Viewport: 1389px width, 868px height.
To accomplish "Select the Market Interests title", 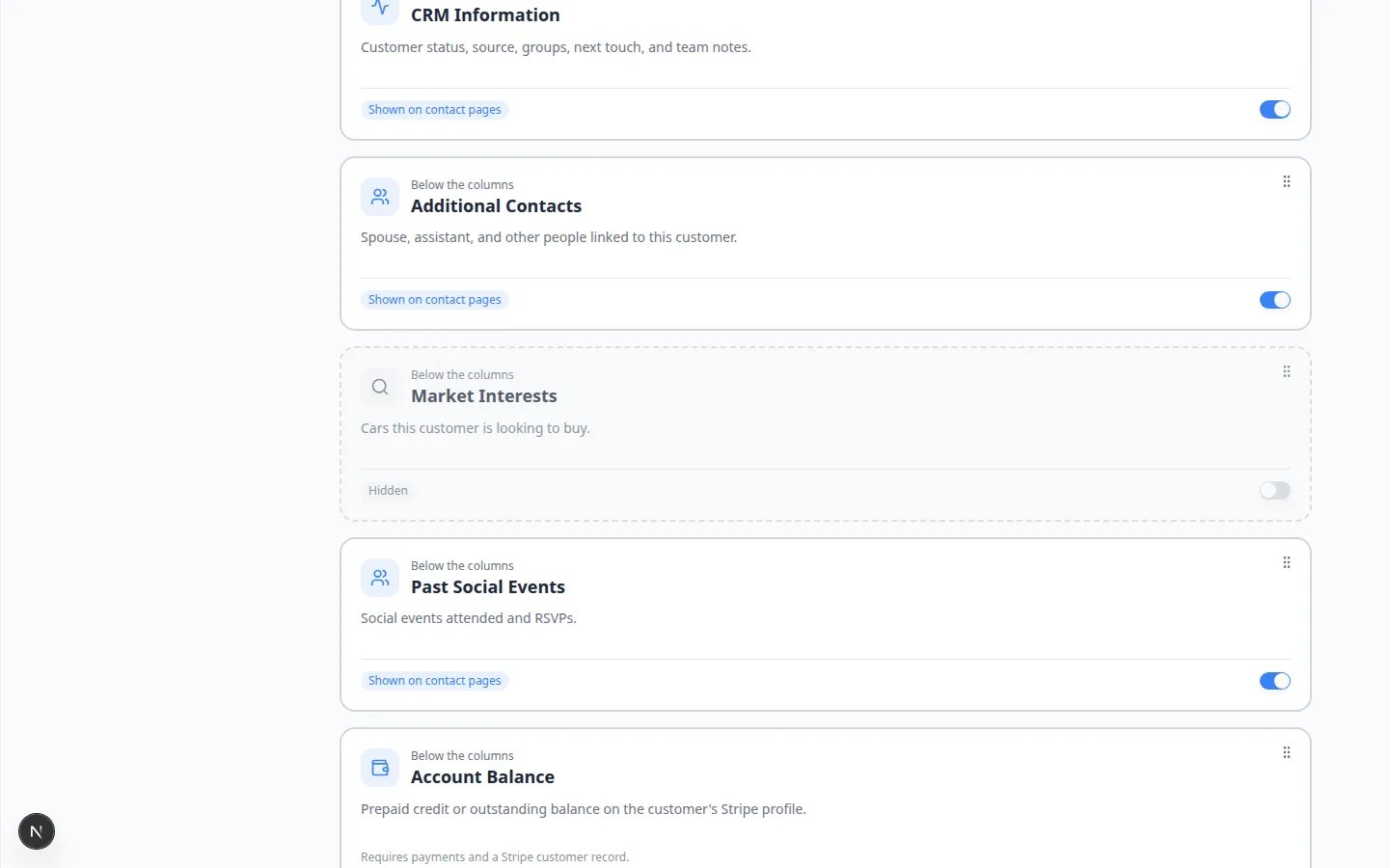I will point(484,396).
